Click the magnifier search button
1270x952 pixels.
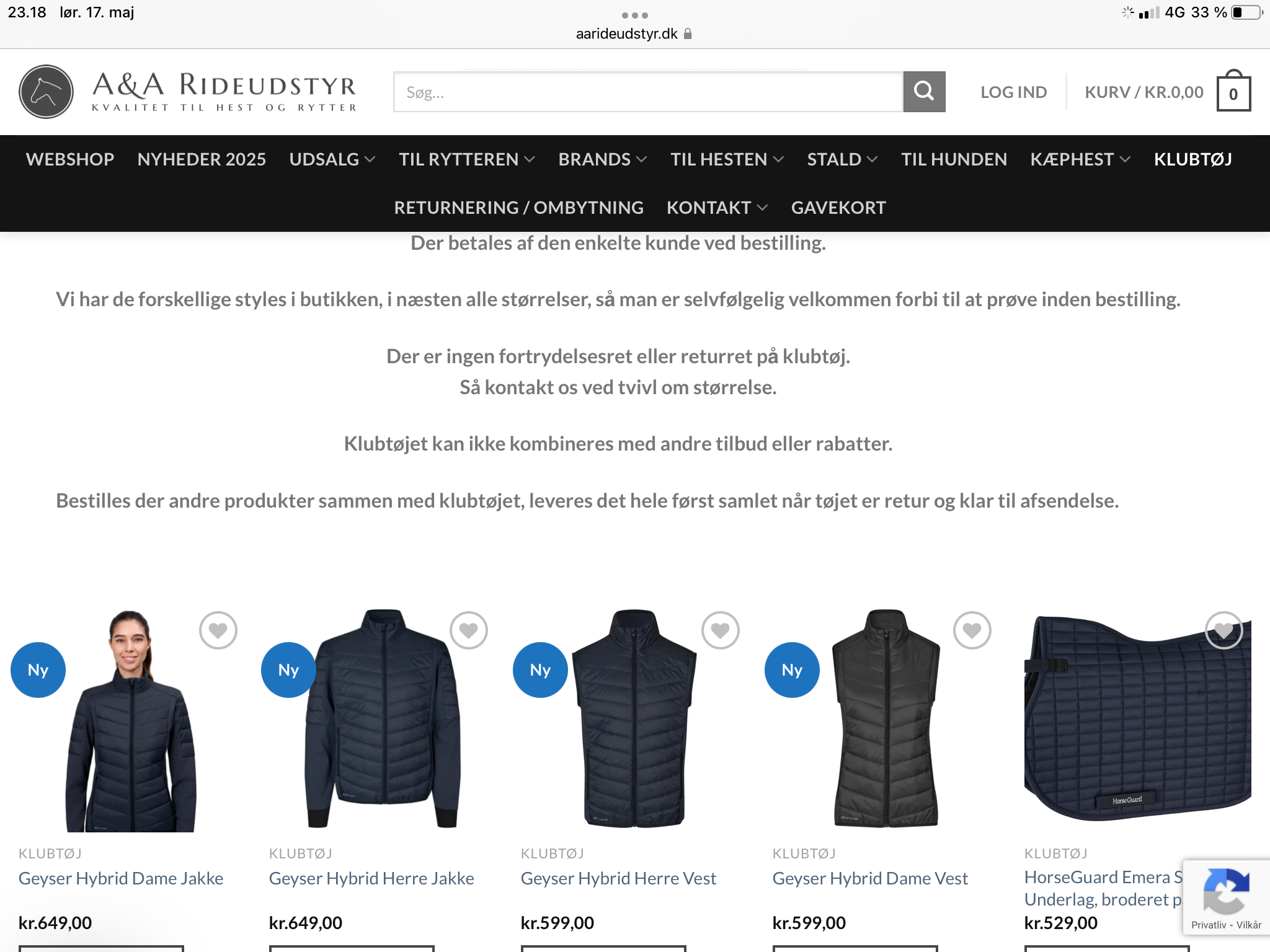(x=924, y=92)
